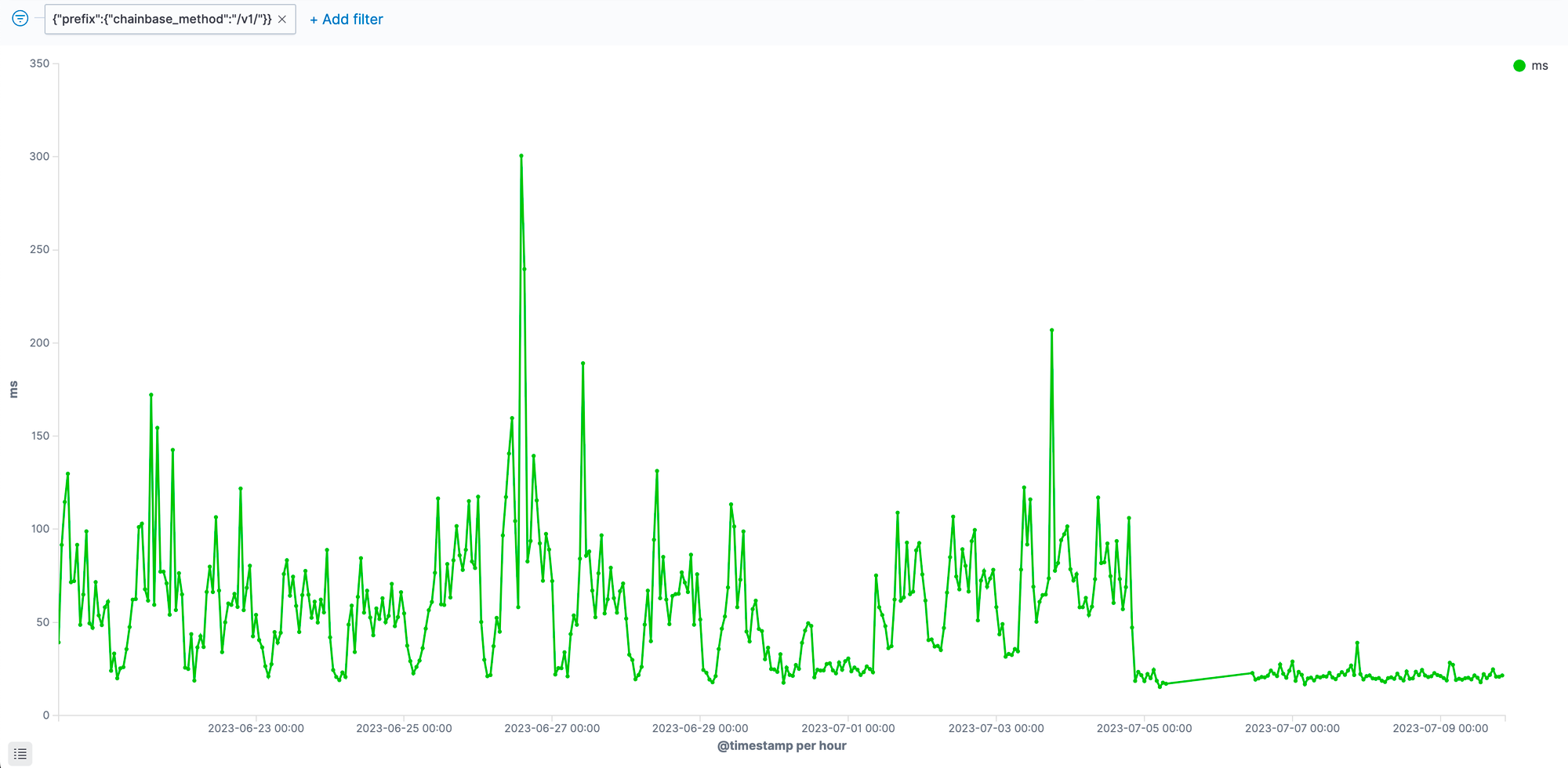Open the filter options menu icon

point(20,19)
